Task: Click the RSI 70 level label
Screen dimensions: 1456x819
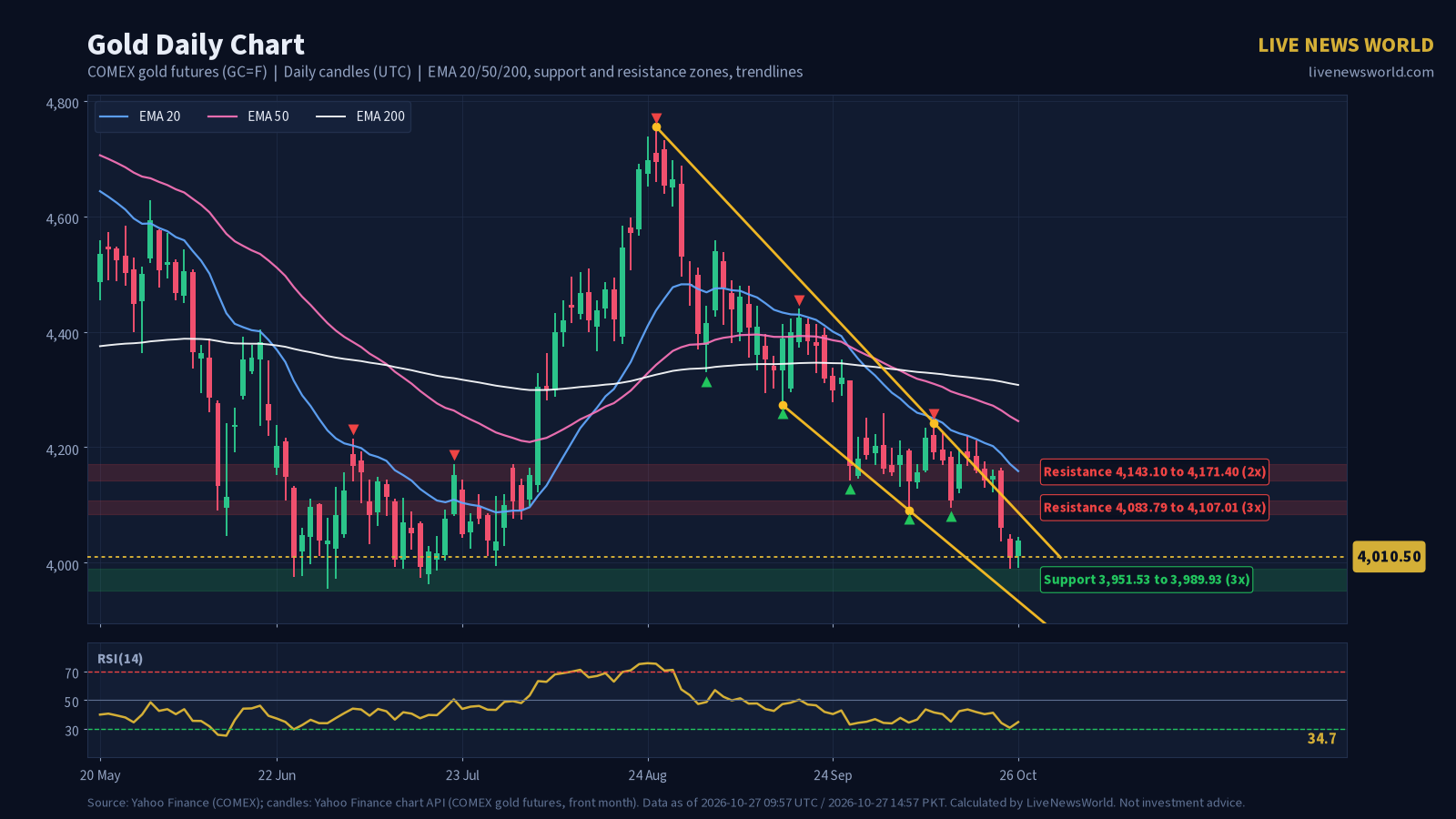Action: [x=72, y=673]
